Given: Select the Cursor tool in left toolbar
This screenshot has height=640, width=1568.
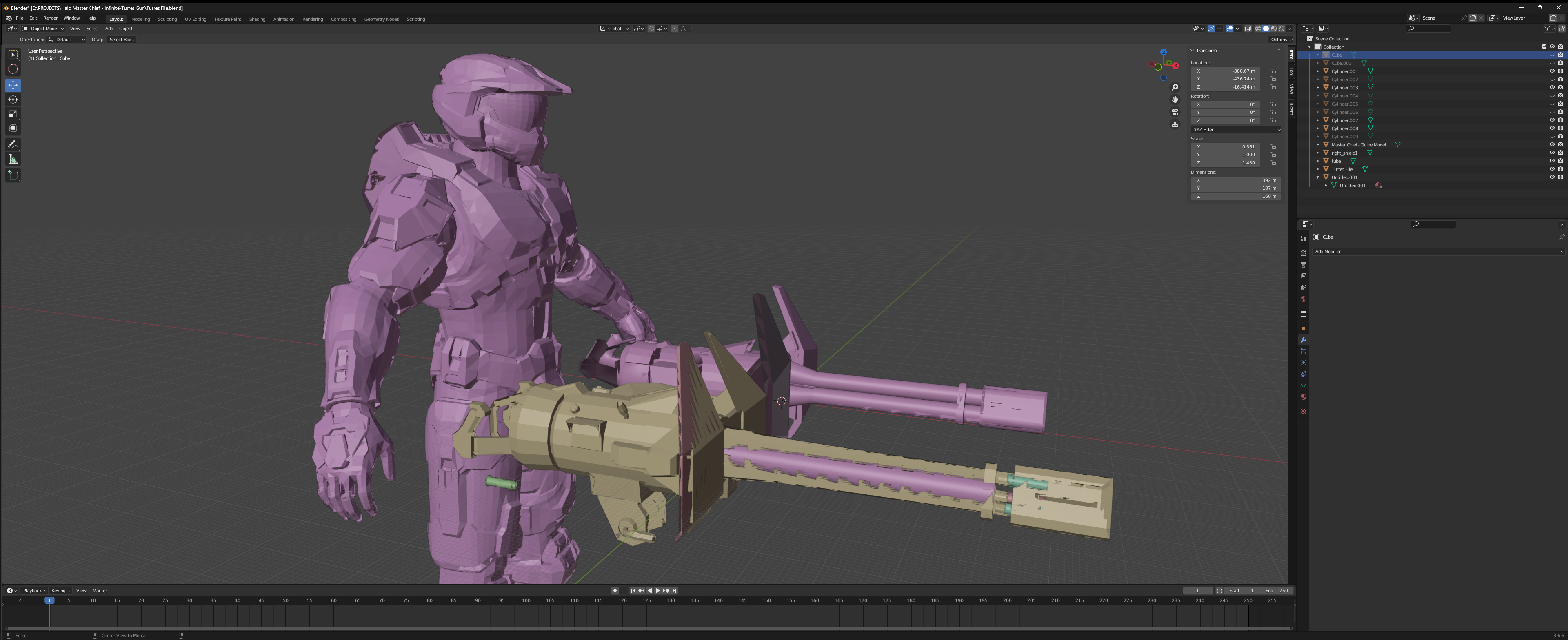Looking at the screenshot, I should [x=13, y=69].
